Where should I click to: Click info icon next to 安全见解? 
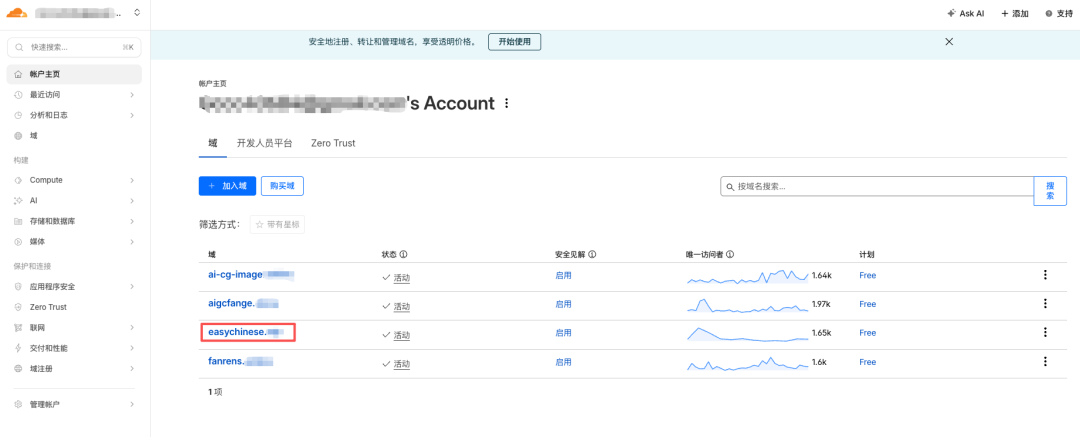tap(592, 254)
